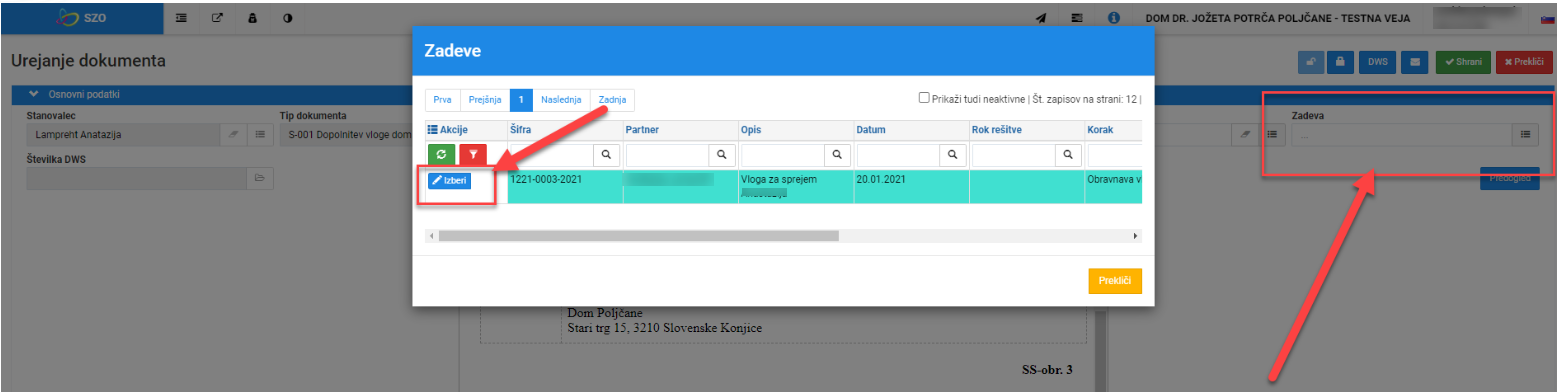Viewport: 1557px width, 392px height.
Task: Click the closed padlock icon button
Action: 1339,62
